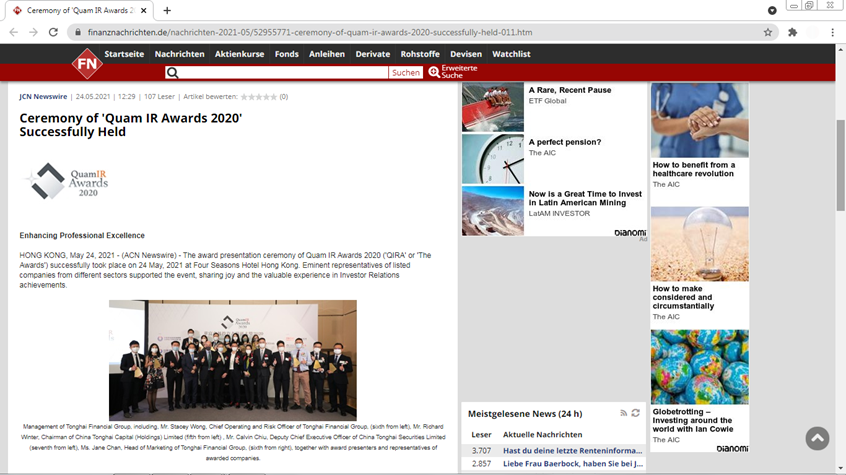Click the page vertical scrollbar thumb

point(841,165)
